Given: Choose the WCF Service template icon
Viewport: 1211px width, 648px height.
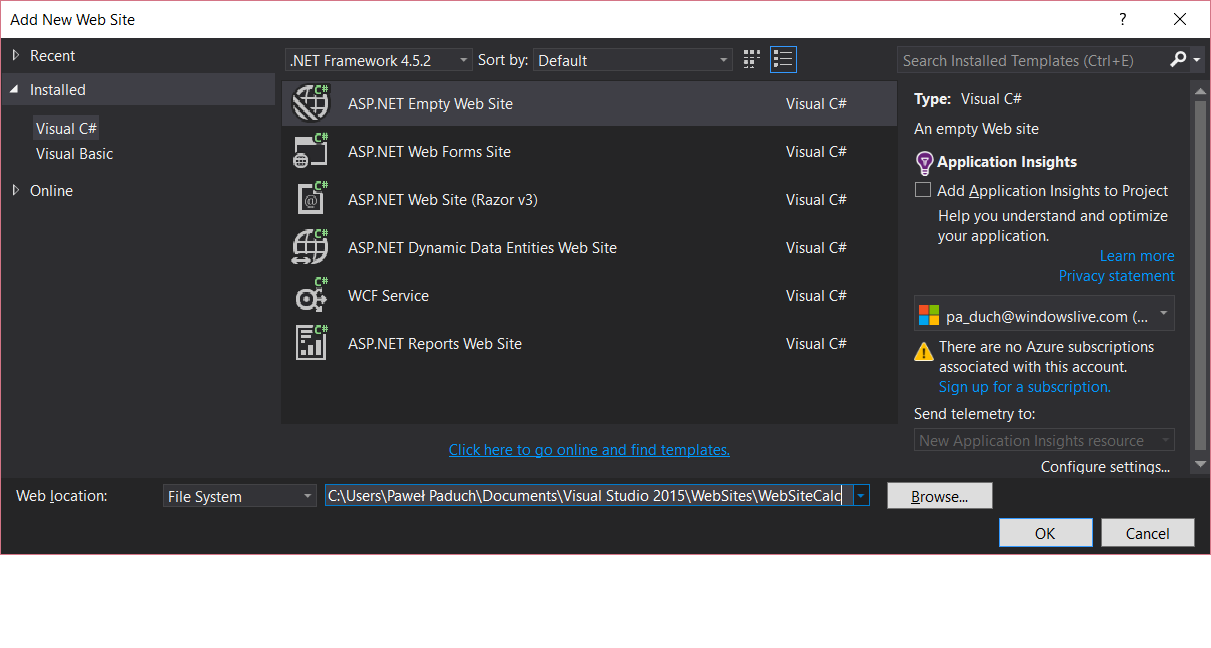Looking at the screenshot, I should click(x=311, y=295).
